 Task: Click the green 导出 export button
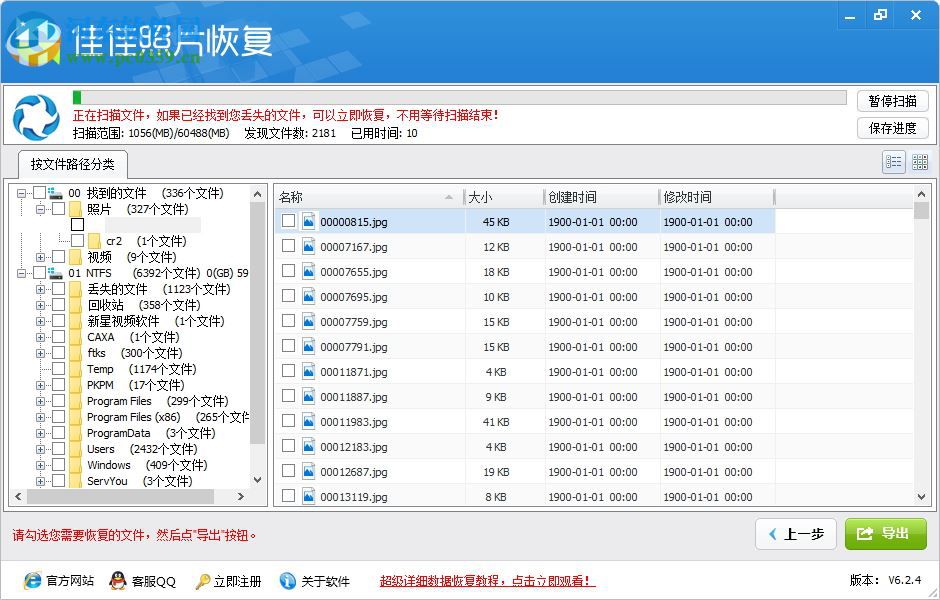click(x=885, y=534)
